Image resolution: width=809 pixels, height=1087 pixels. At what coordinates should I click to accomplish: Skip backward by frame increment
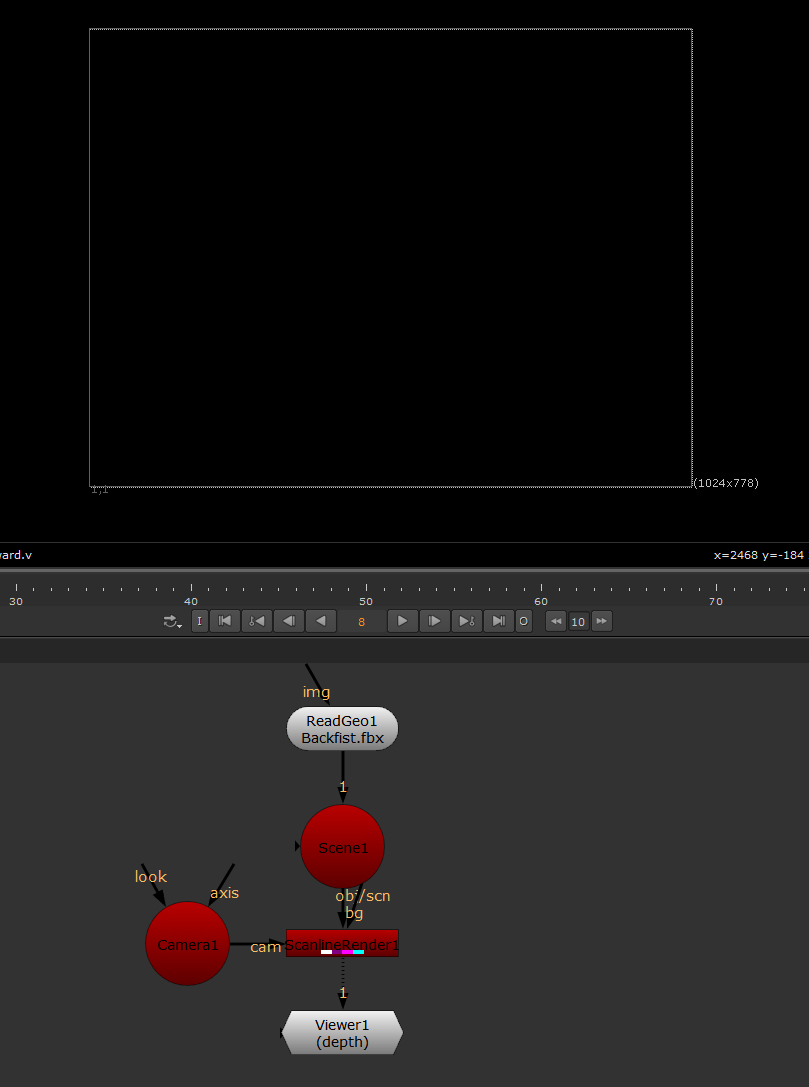(555, 621)
